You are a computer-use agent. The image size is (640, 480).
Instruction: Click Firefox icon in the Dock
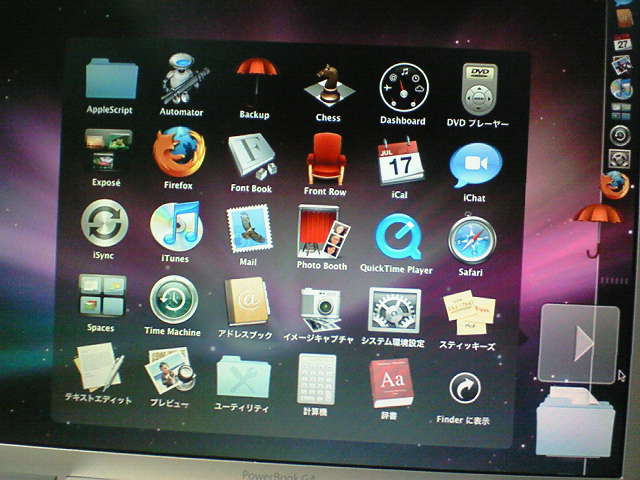point(614,184)
